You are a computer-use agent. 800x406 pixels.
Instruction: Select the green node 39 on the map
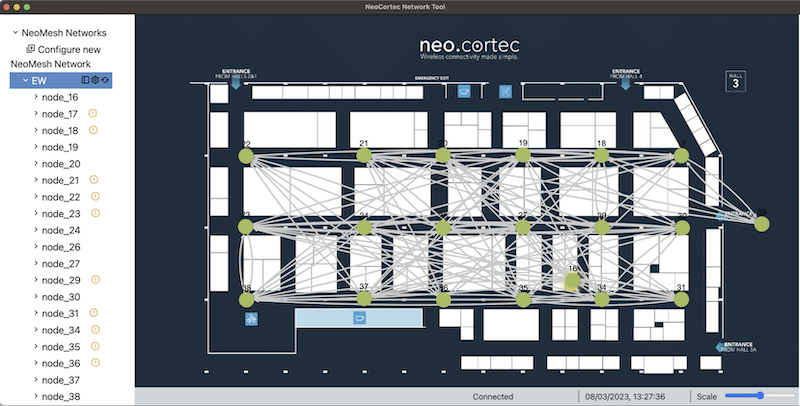click(x=762, y=222)
